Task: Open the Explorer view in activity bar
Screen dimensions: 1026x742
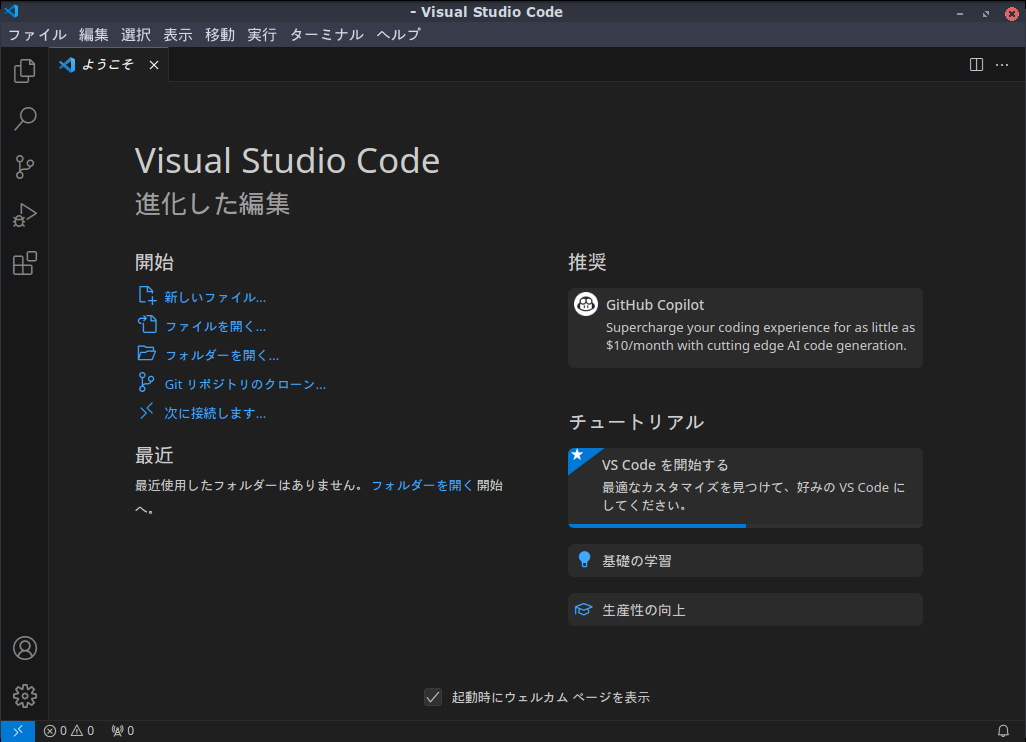Action: click(24, 71)
